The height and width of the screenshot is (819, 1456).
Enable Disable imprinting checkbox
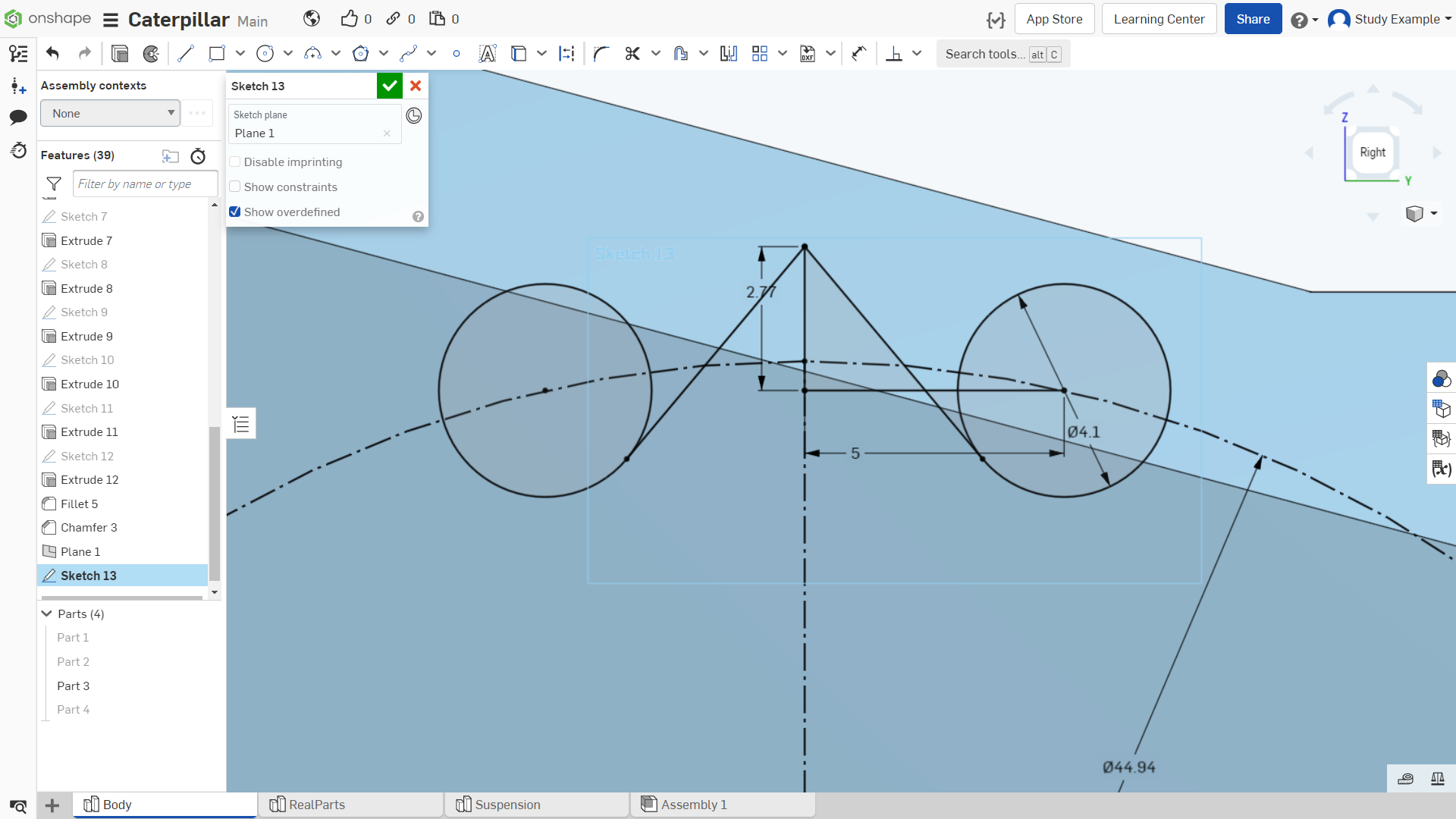point(235,162)
